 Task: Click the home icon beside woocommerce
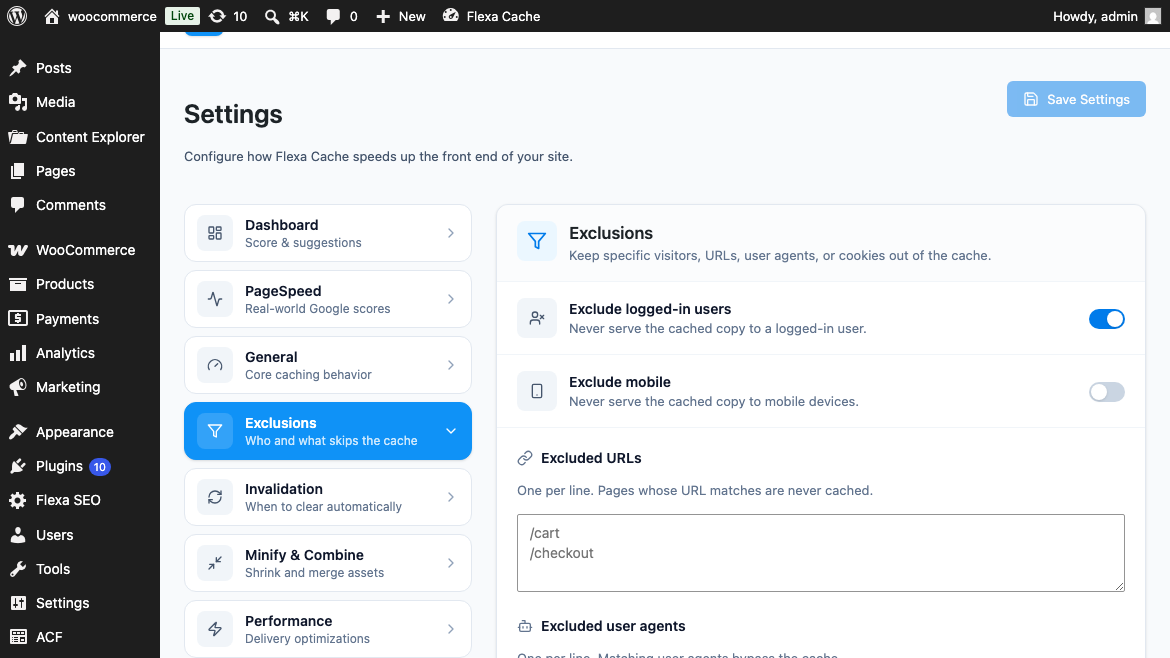[51, 16]
